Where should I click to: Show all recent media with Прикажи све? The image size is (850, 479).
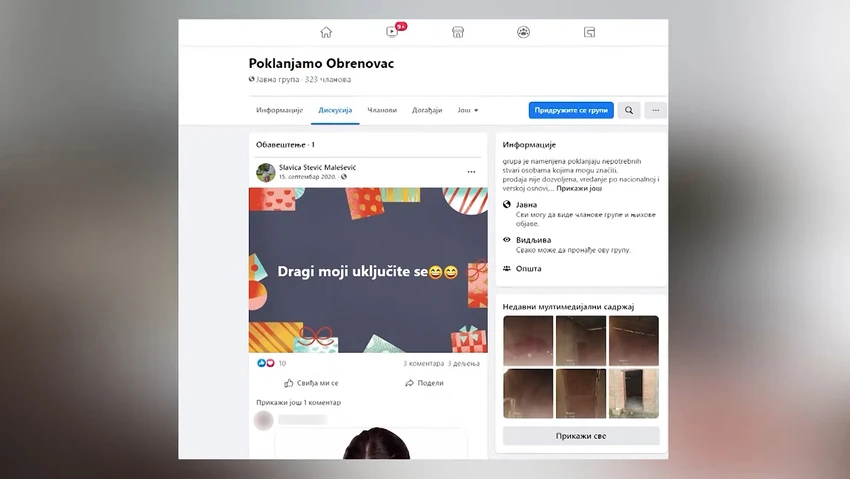pos(581,436)
